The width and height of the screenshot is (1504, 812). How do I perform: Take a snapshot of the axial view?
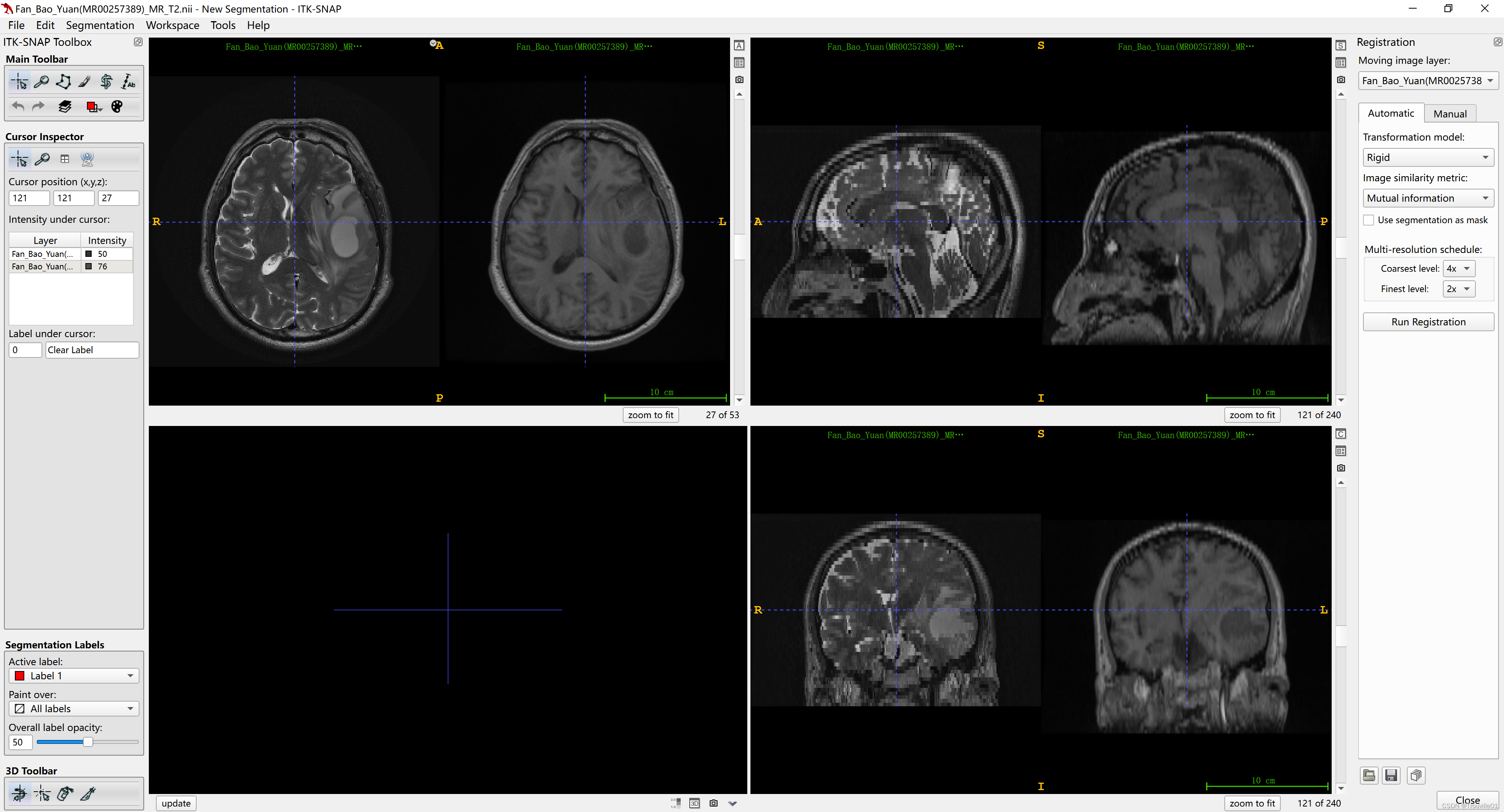739,79
